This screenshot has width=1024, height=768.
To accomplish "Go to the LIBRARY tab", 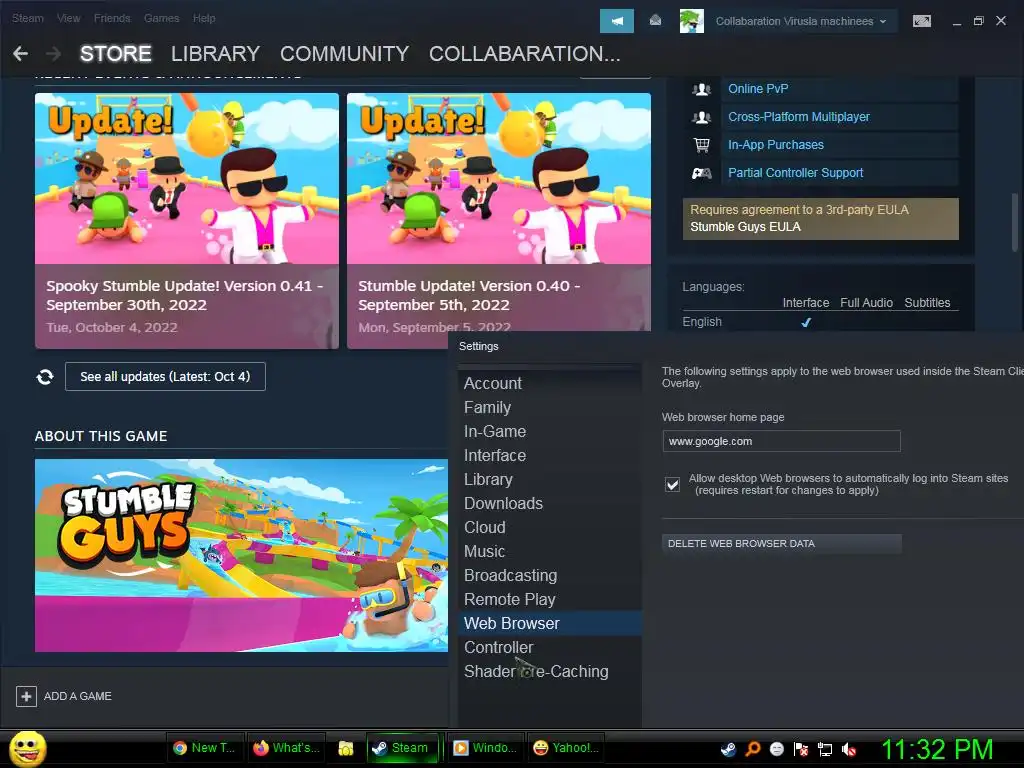I will [x=216, y=54].
